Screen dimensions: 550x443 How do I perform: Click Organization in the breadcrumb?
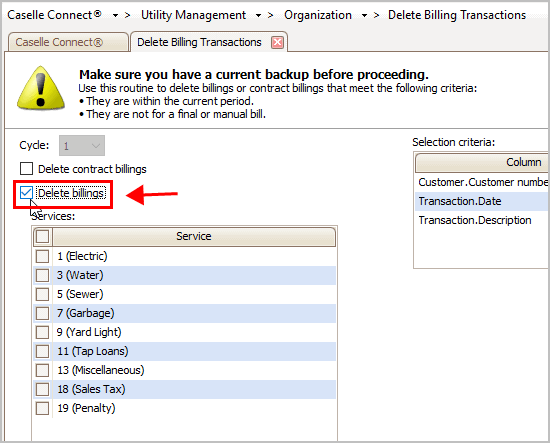pyautogui.click(x=318, y=15)
